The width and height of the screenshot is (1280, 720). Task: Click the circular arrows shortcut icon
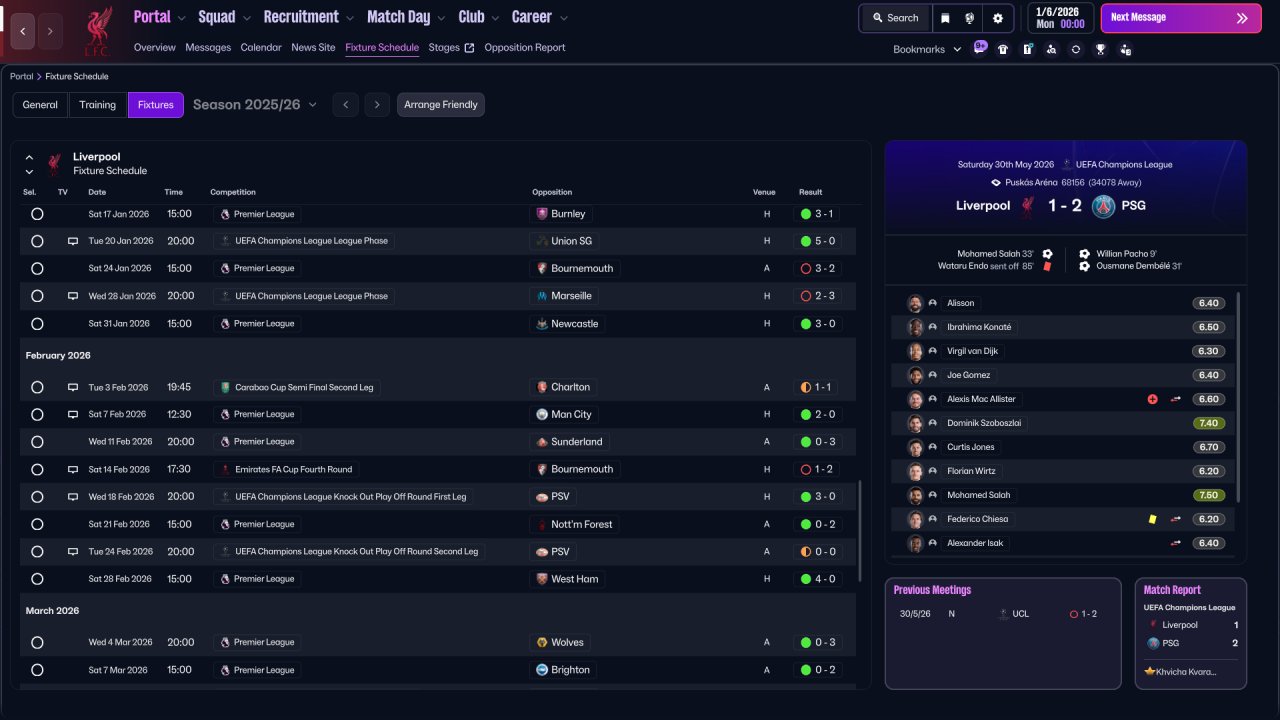[1075, 49]
